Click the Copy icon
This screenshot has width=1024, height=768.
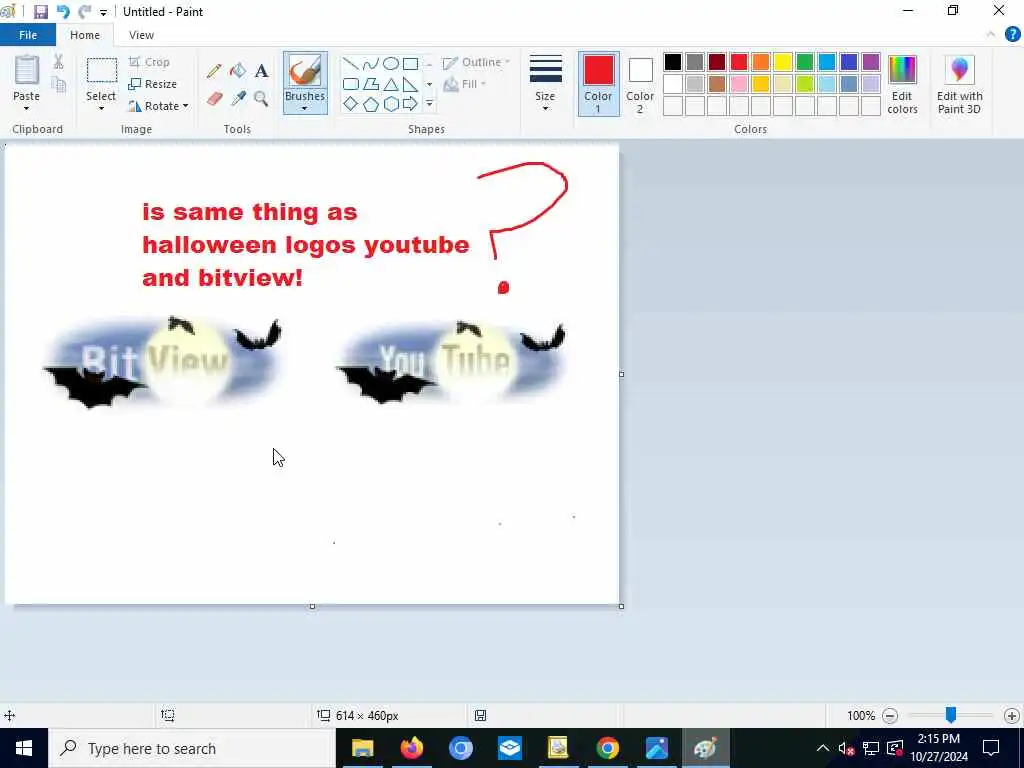click(58, 84)
